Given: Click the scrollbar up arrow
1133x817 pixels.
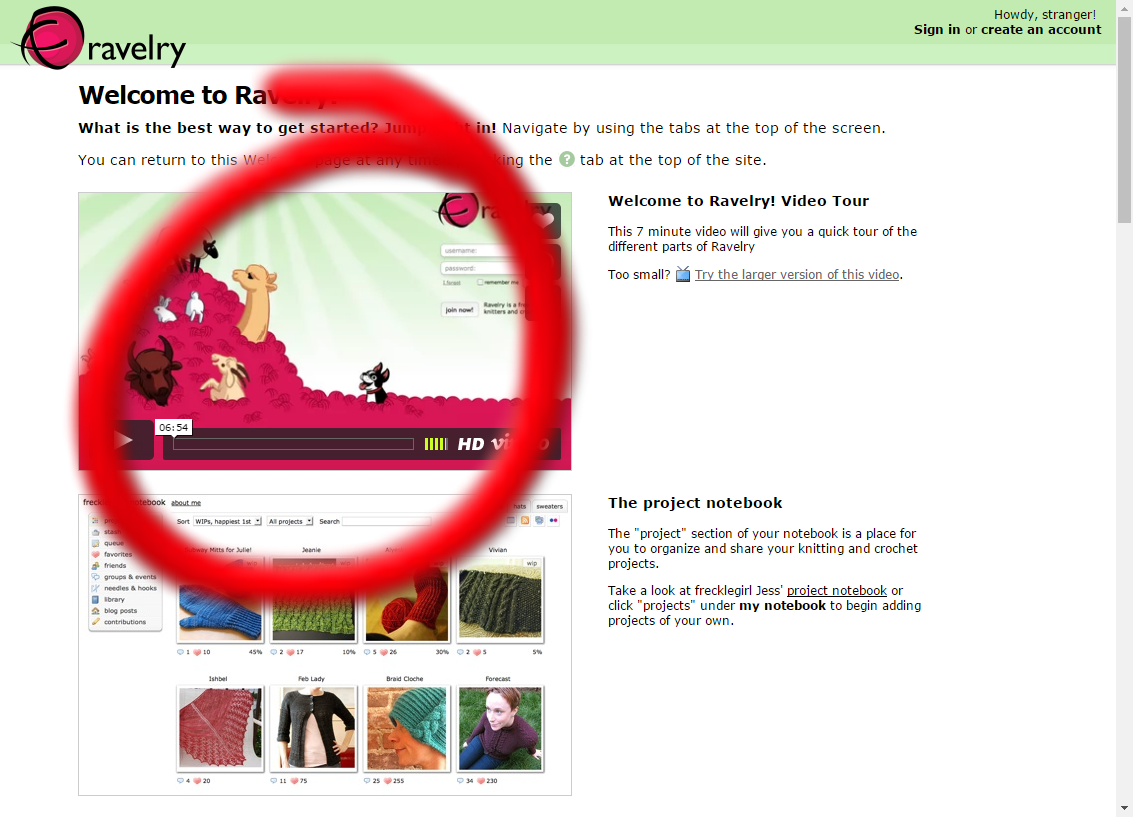Looking at the screenshot, I should pyautogui.click(x=1124, y=7).
